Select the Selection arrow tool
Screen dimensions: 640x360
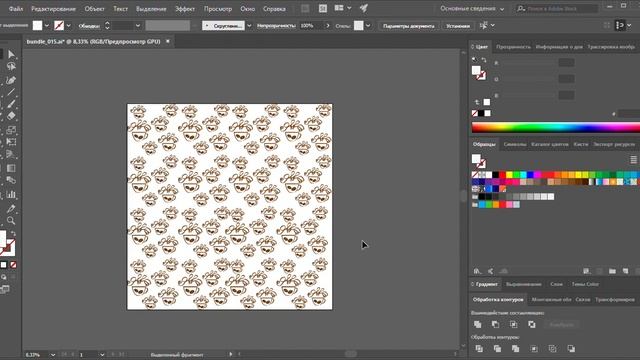(11, 54)
